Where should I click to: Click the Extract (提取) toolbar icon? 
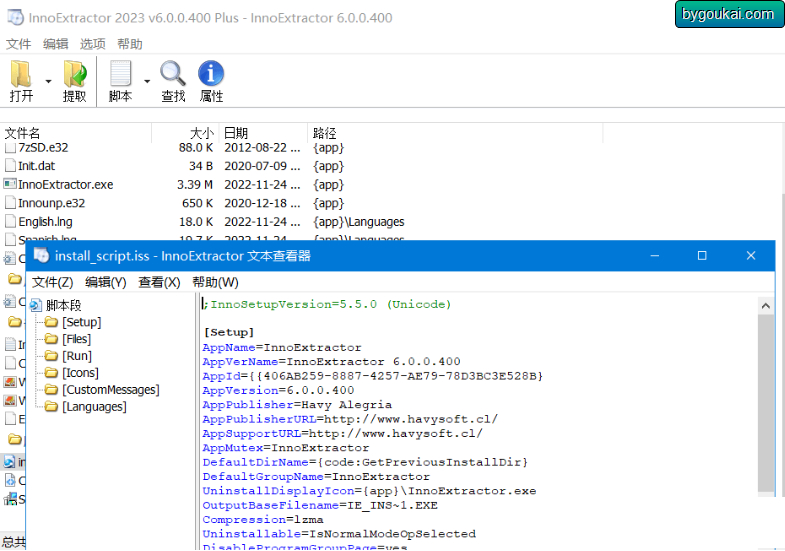(75, 74)
